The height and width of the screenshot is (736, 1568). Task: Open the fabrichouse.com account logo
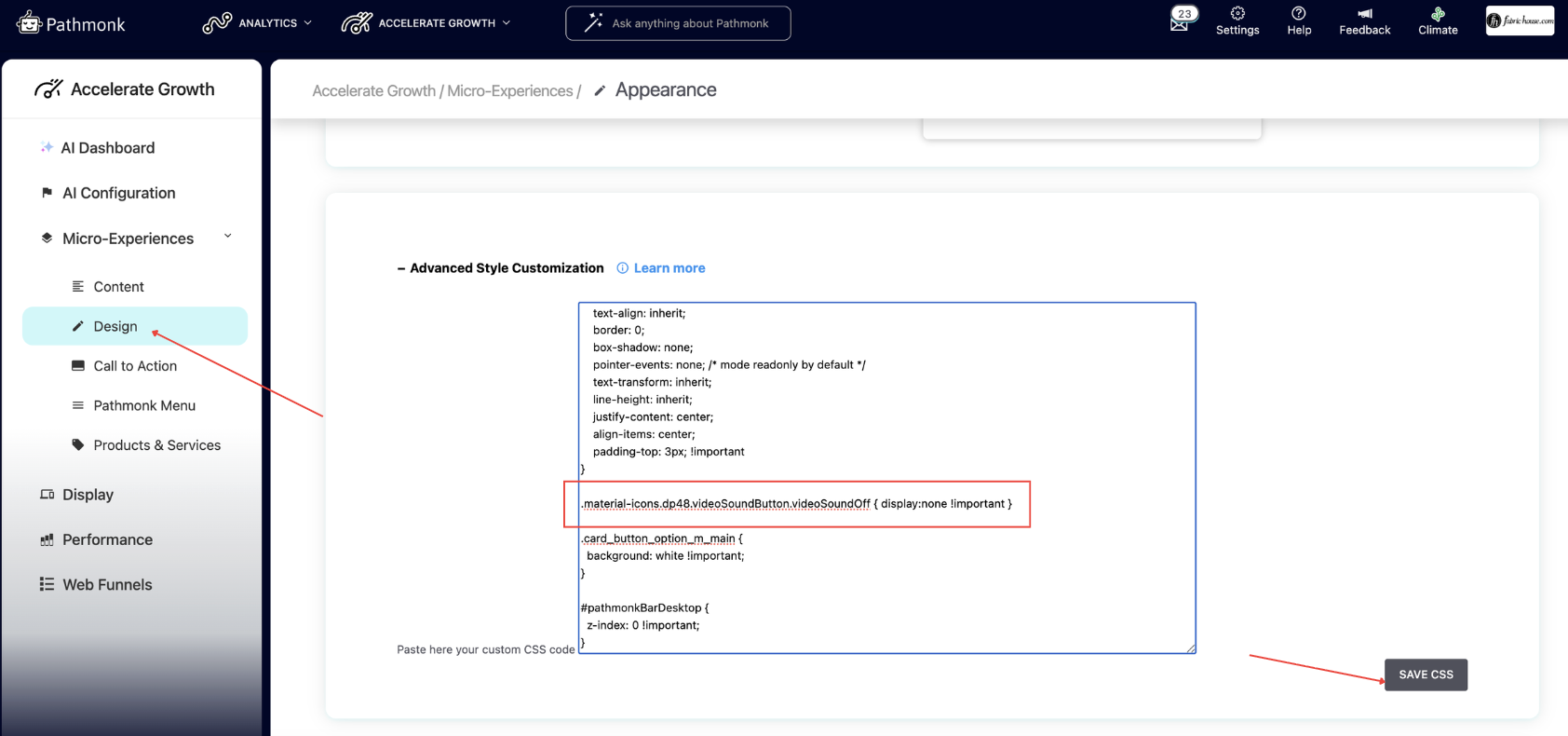[x=1520, y=20]
